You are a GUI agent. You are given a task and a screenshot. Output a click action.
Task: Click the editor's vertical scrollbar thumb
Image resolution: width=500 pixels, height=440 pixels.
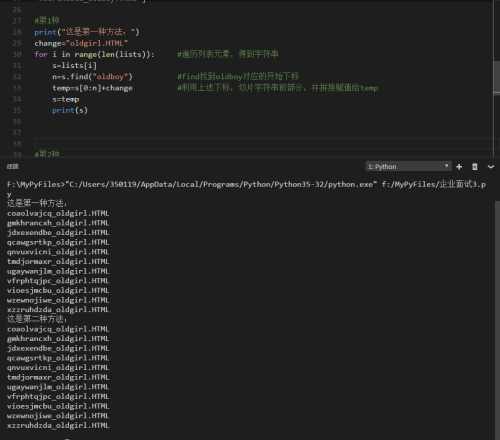click(x=496, y=76)
